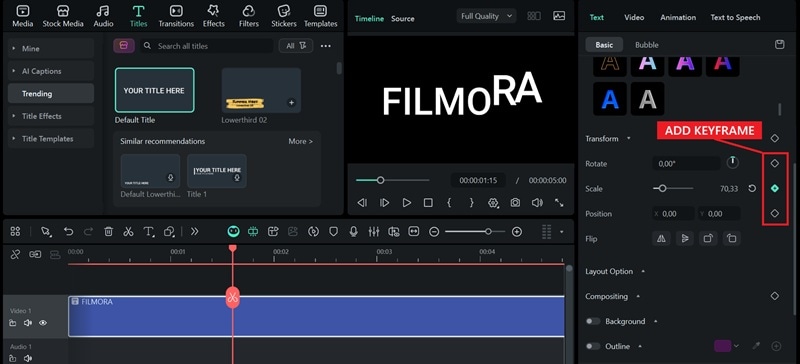Mute the Audio 1 track

[28, 358]
